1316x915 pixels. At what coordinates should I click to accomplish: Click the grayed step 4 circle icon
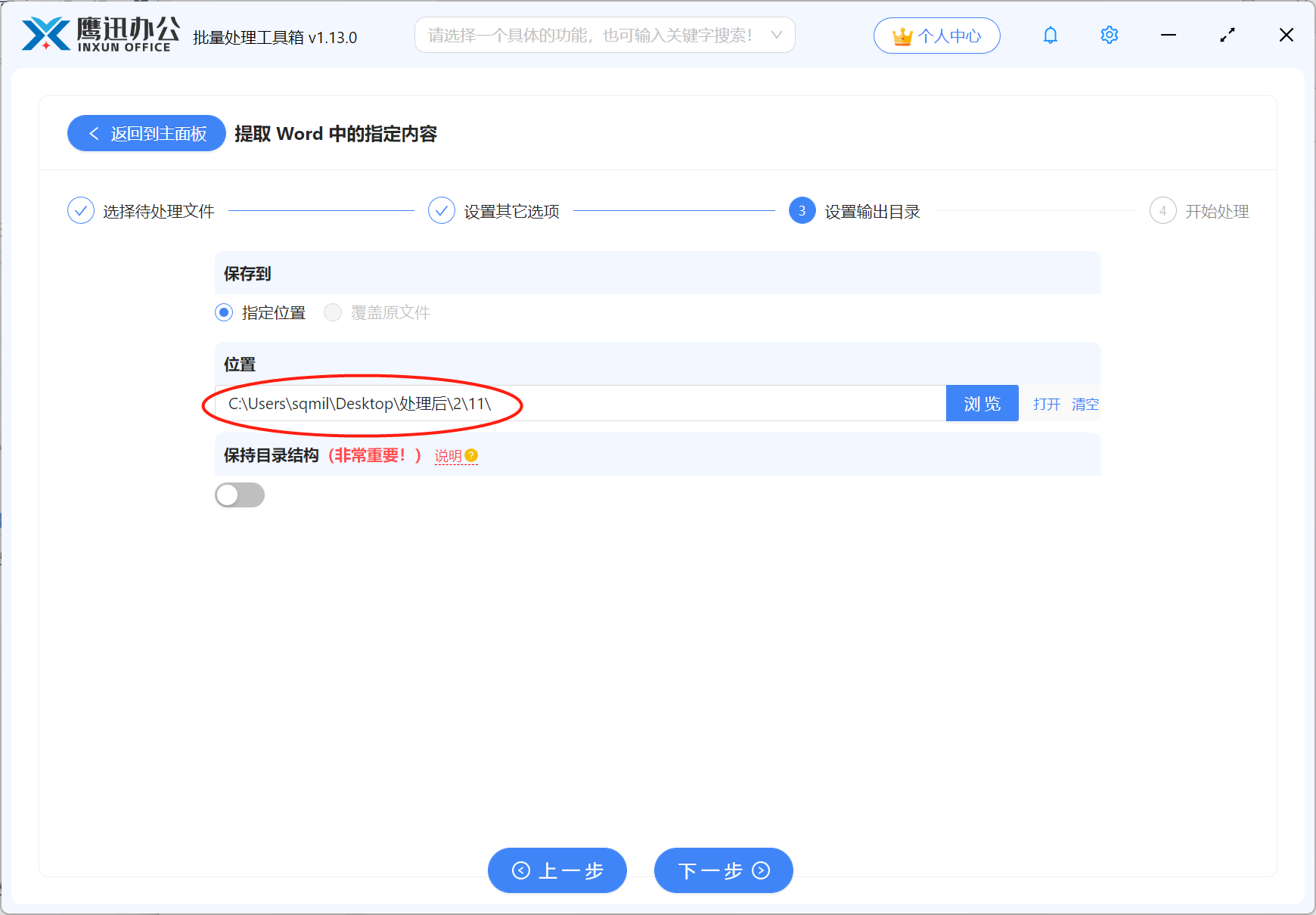1162,211
